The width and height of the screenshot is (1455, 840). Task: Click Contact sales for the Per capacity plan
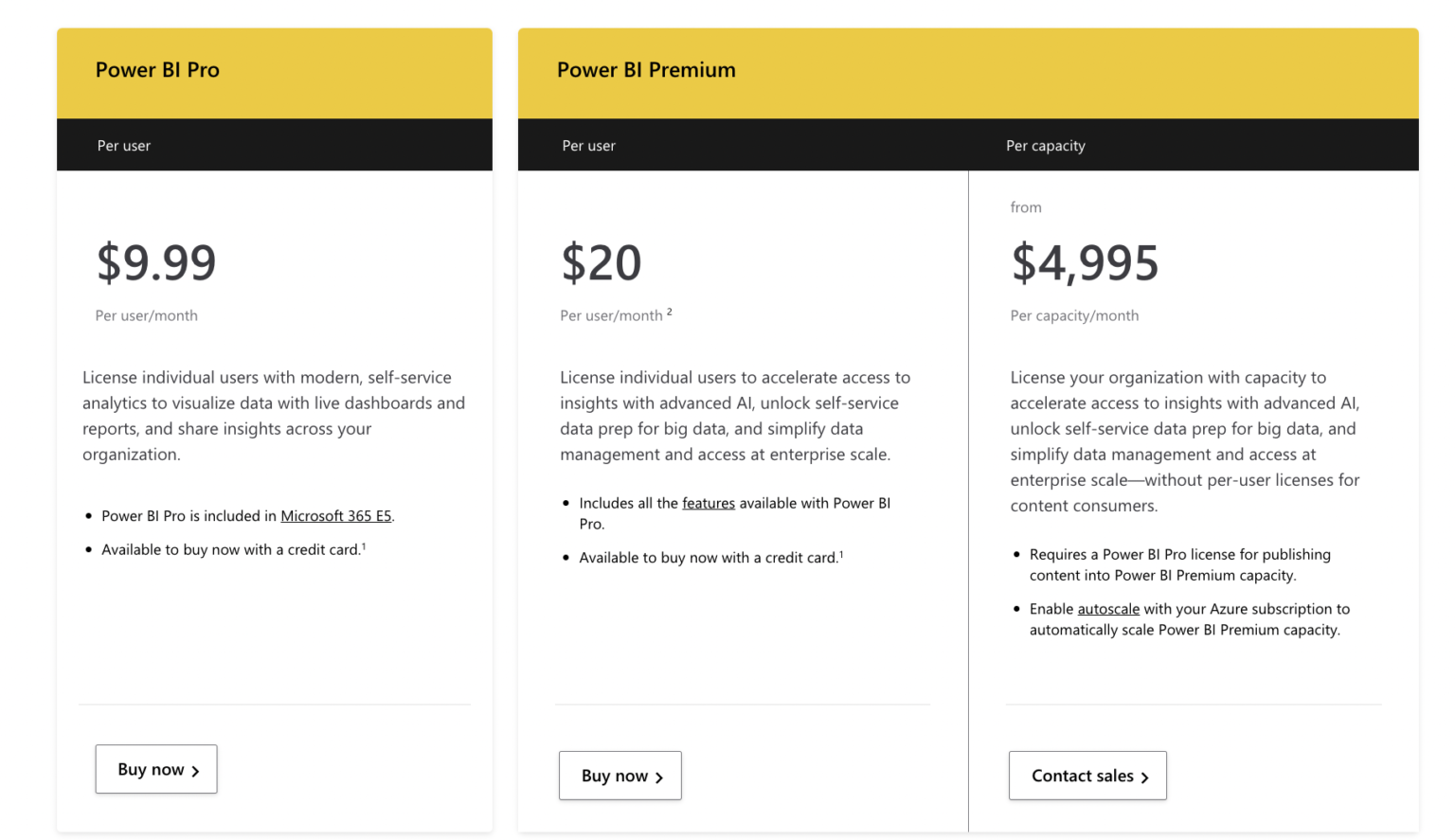point(1087,776)
